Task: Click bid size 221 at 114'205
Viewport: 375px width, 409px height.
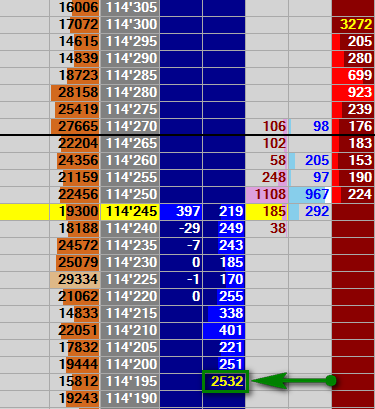Action: (x=224, y=347)
